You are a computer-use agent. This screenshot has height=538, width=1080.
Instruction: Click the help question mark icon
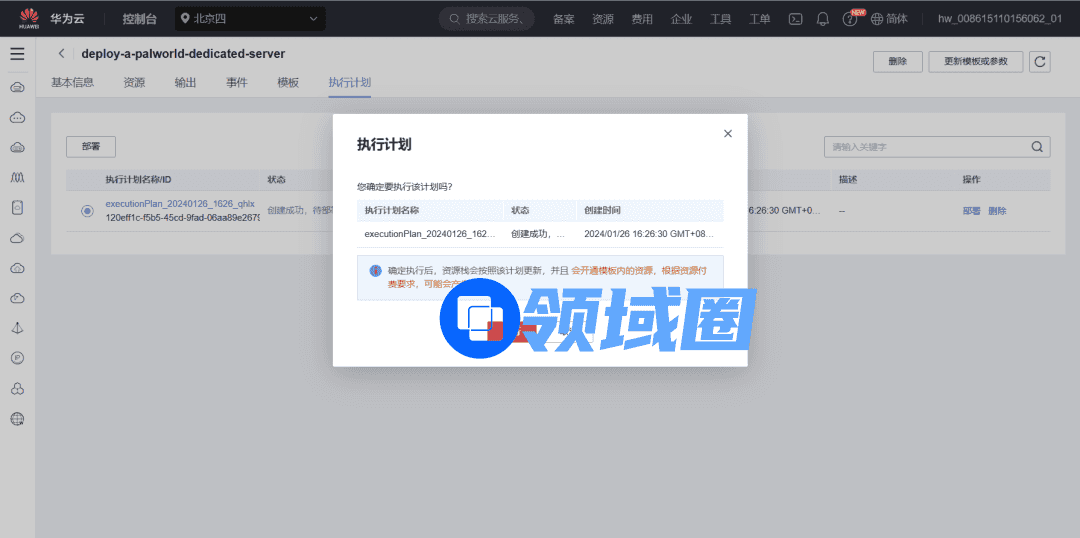click(850, 19)
